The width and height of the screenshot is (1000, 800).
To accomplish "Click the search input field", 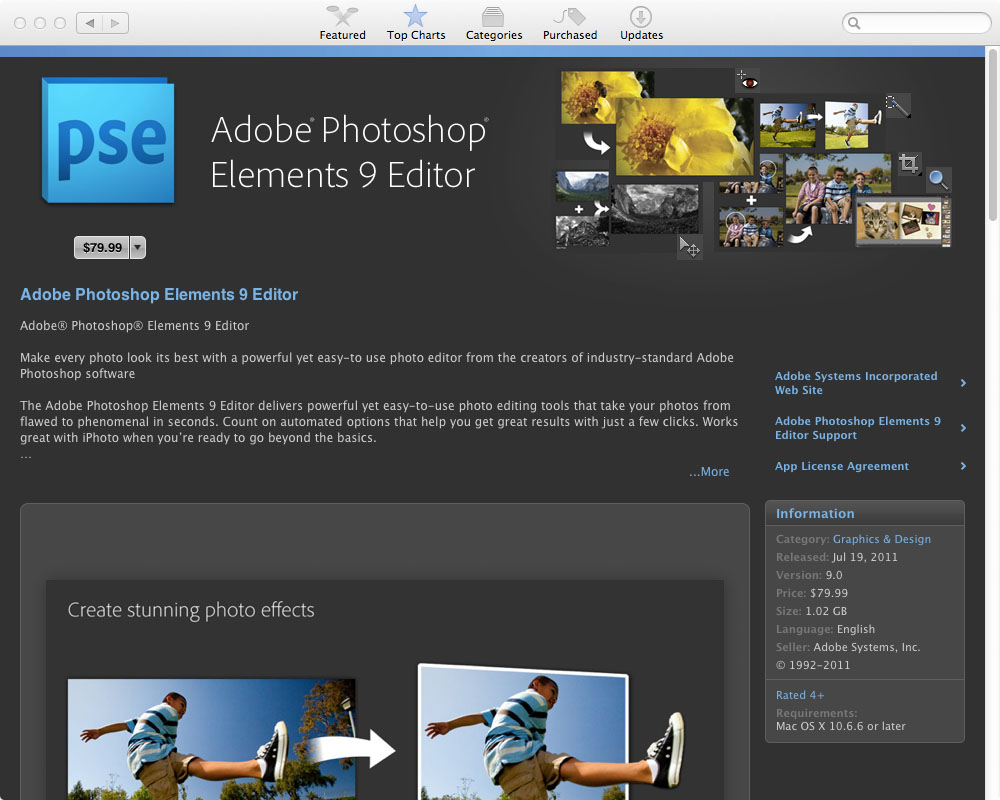I will (x=916, y=24).
